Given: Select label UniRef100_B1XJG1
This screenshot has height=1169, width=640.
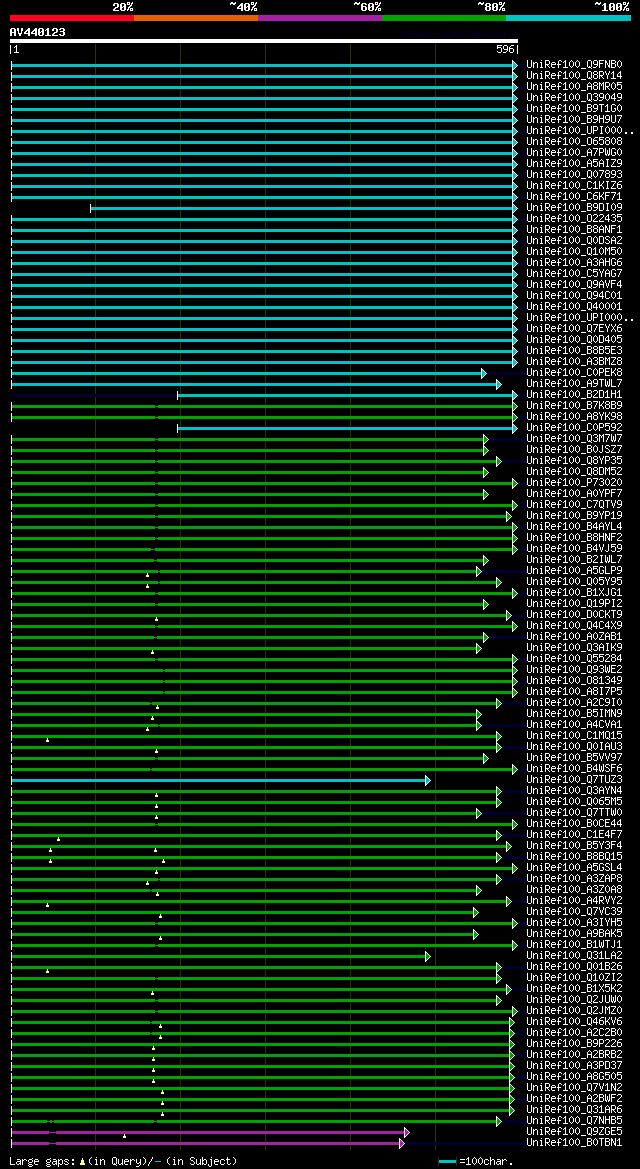Looking at the screenshot, I should (x=574, y=593).
